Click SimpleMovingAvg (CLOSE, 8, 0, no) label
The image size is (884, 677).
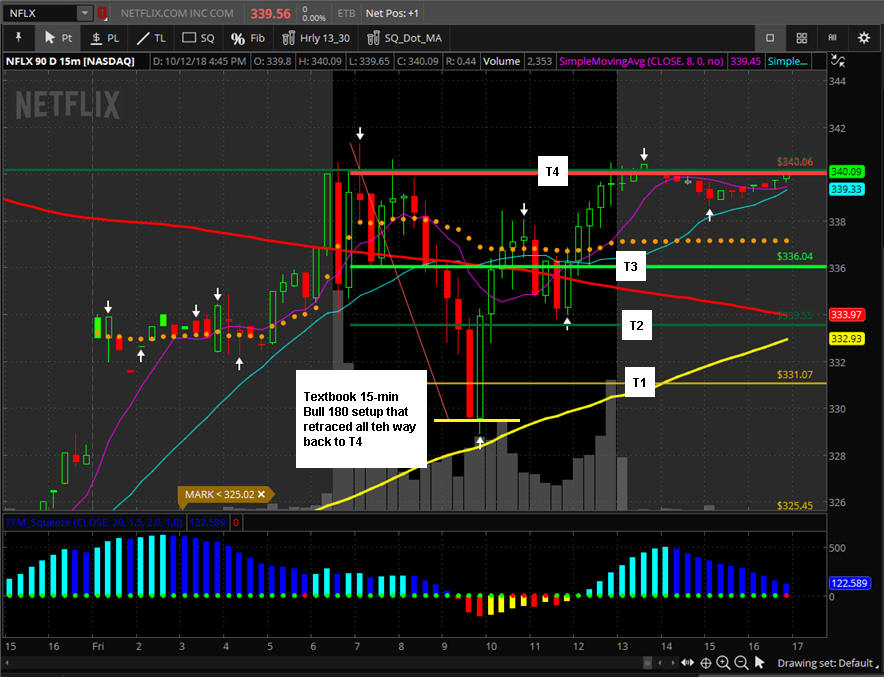point(641,61)
